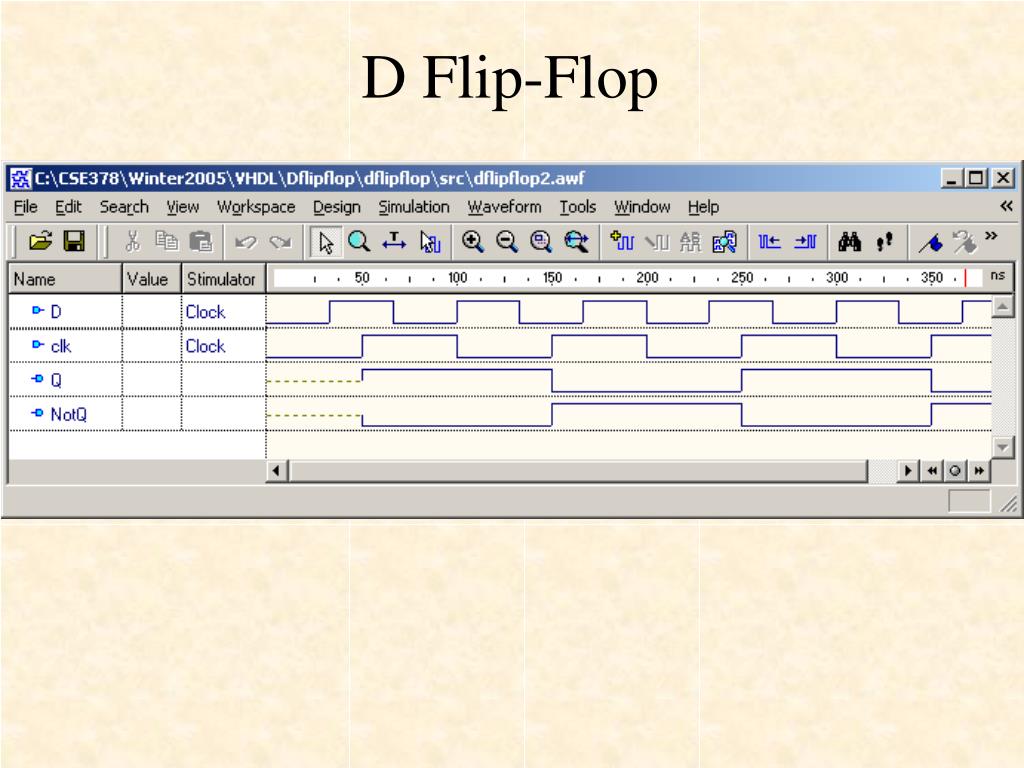Open the File menu

(25, 207)
